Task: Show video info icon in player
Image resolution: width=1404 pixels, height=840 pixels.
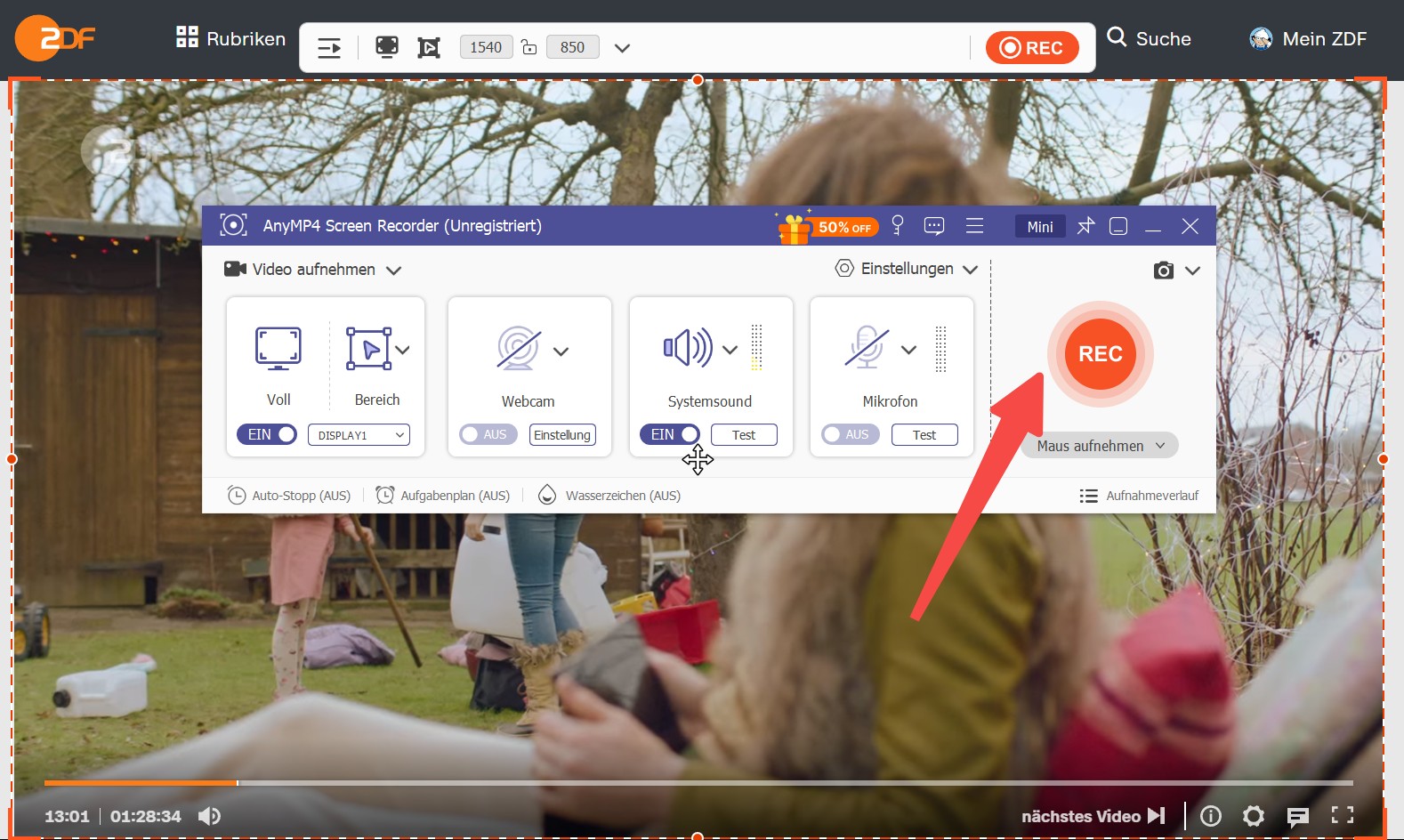Action: pos(1211,816)
